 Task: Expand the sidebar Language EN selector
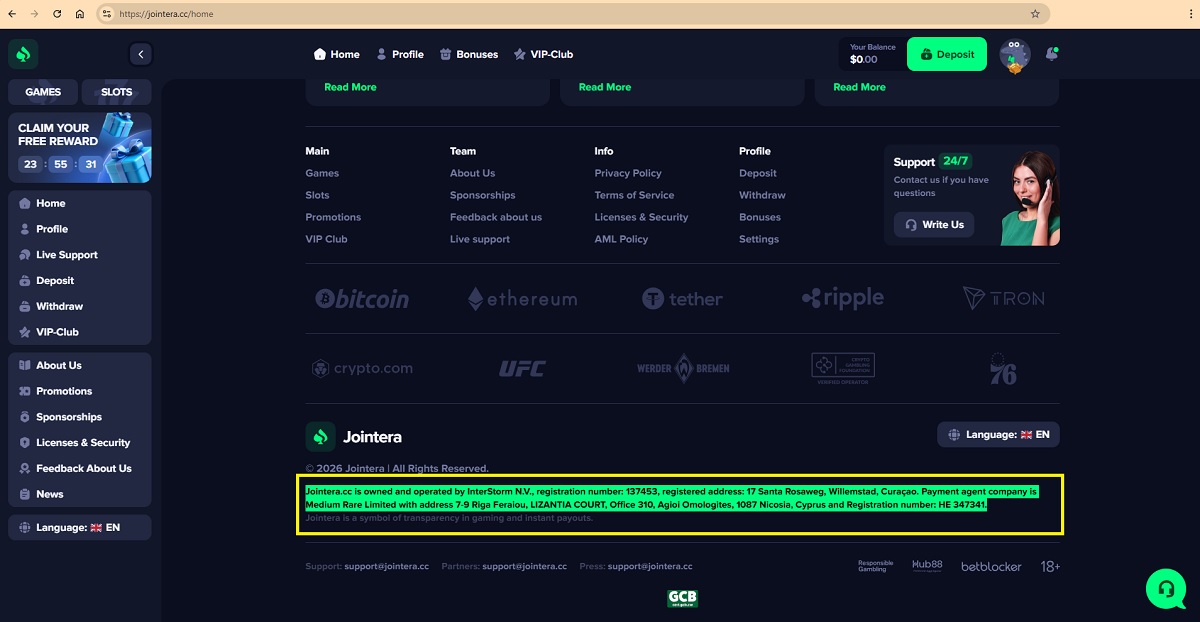[79, 527]
